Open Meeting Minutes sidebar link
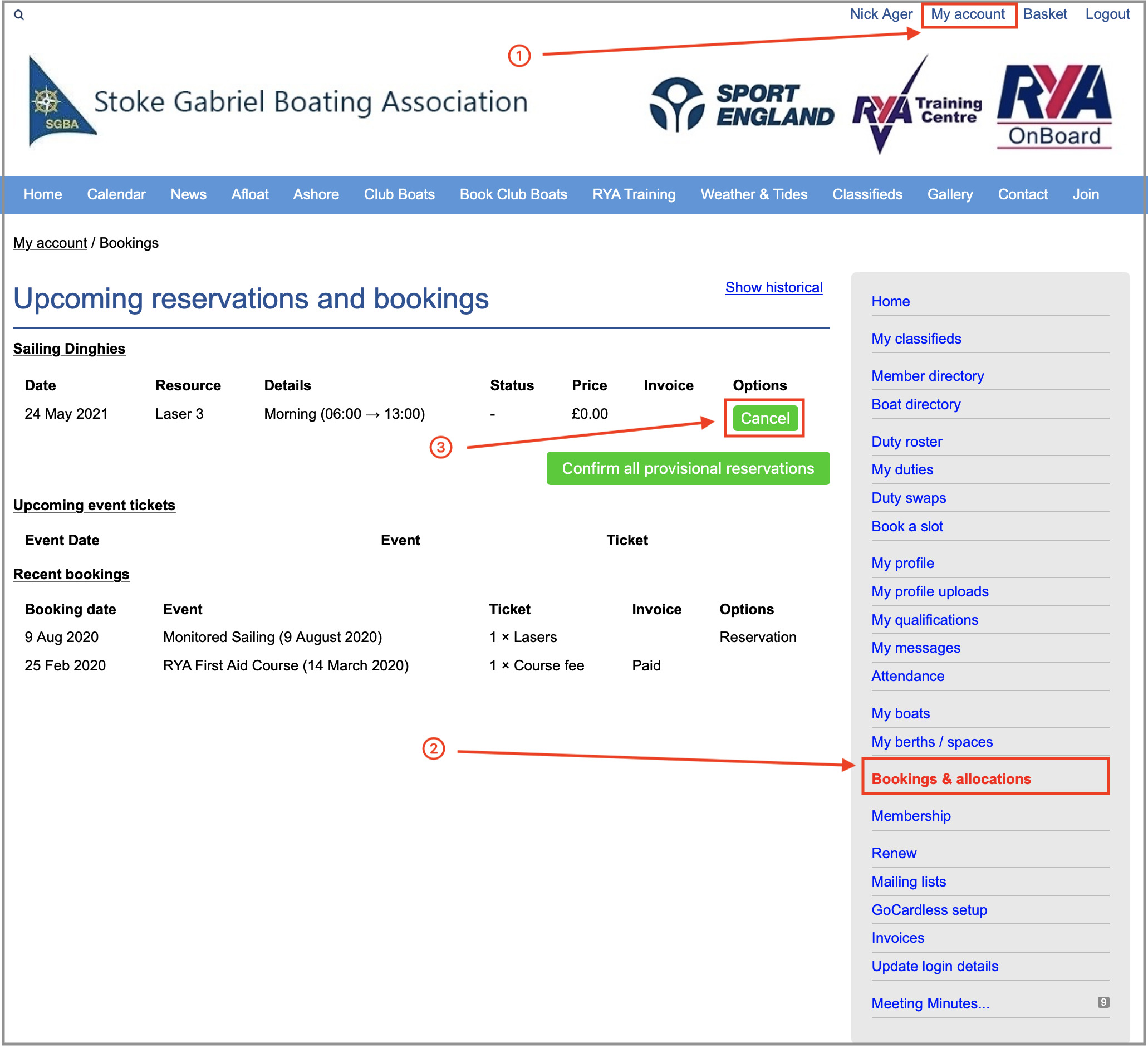This screenshot has width=1148, height=1048. pyautogui.click(x=930, y=1003)
